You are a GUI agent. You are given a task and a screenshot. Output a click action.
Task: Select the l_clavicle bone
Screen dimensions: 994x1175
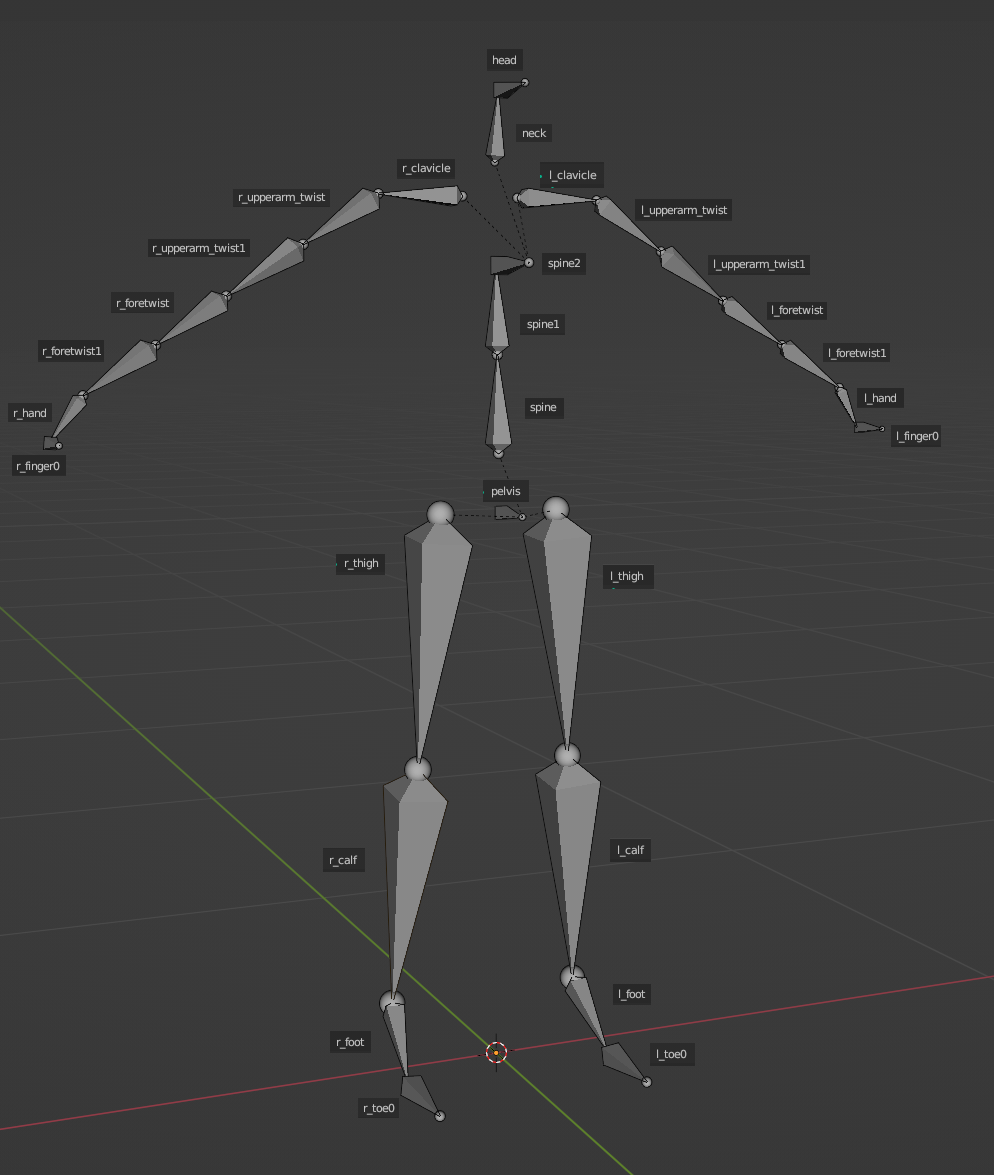557,198
